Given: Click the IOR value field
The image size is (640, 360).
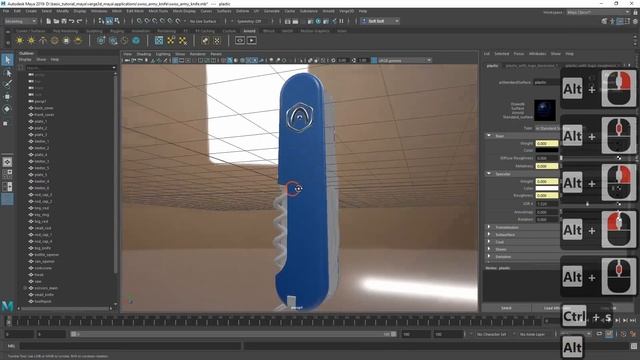Looking at the screenshot, I should [547, 203].
